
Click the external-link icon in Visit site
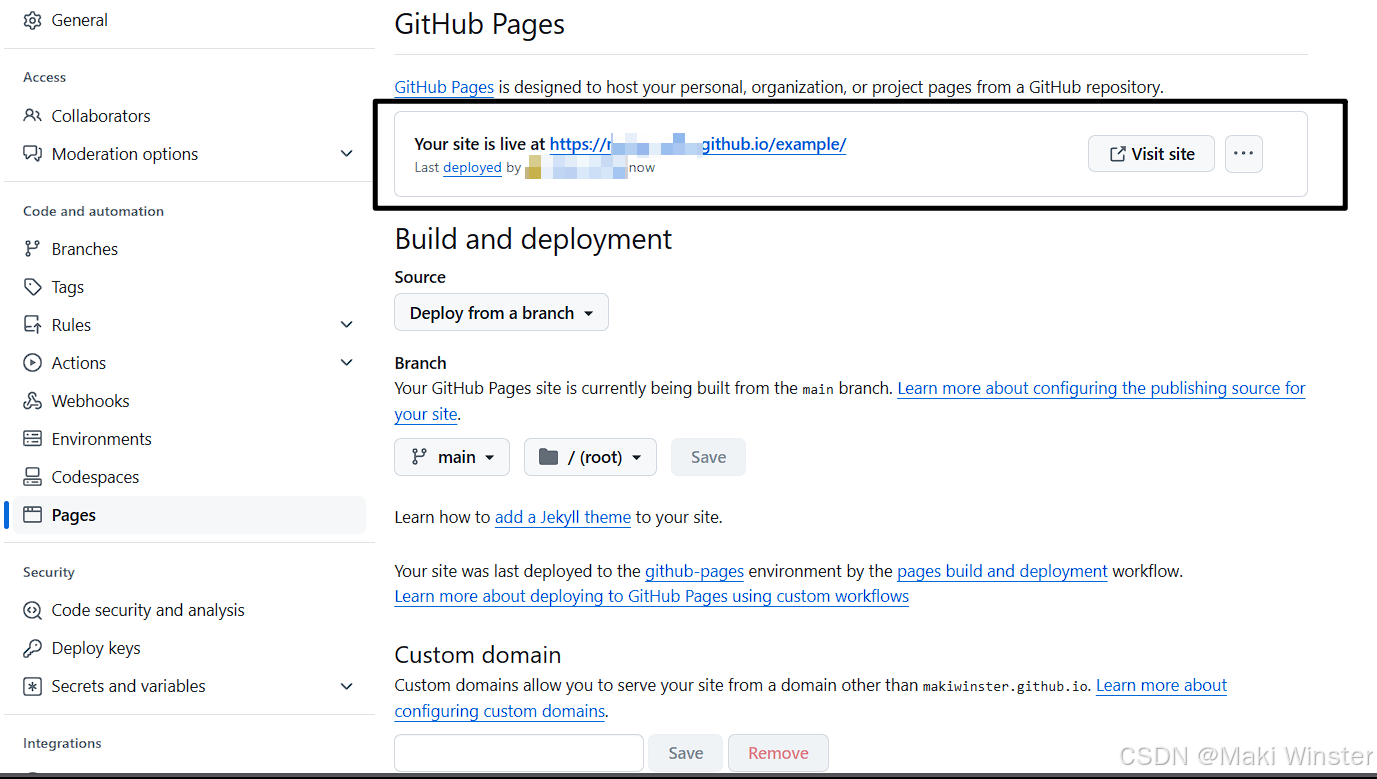[x=1118, y=154]
